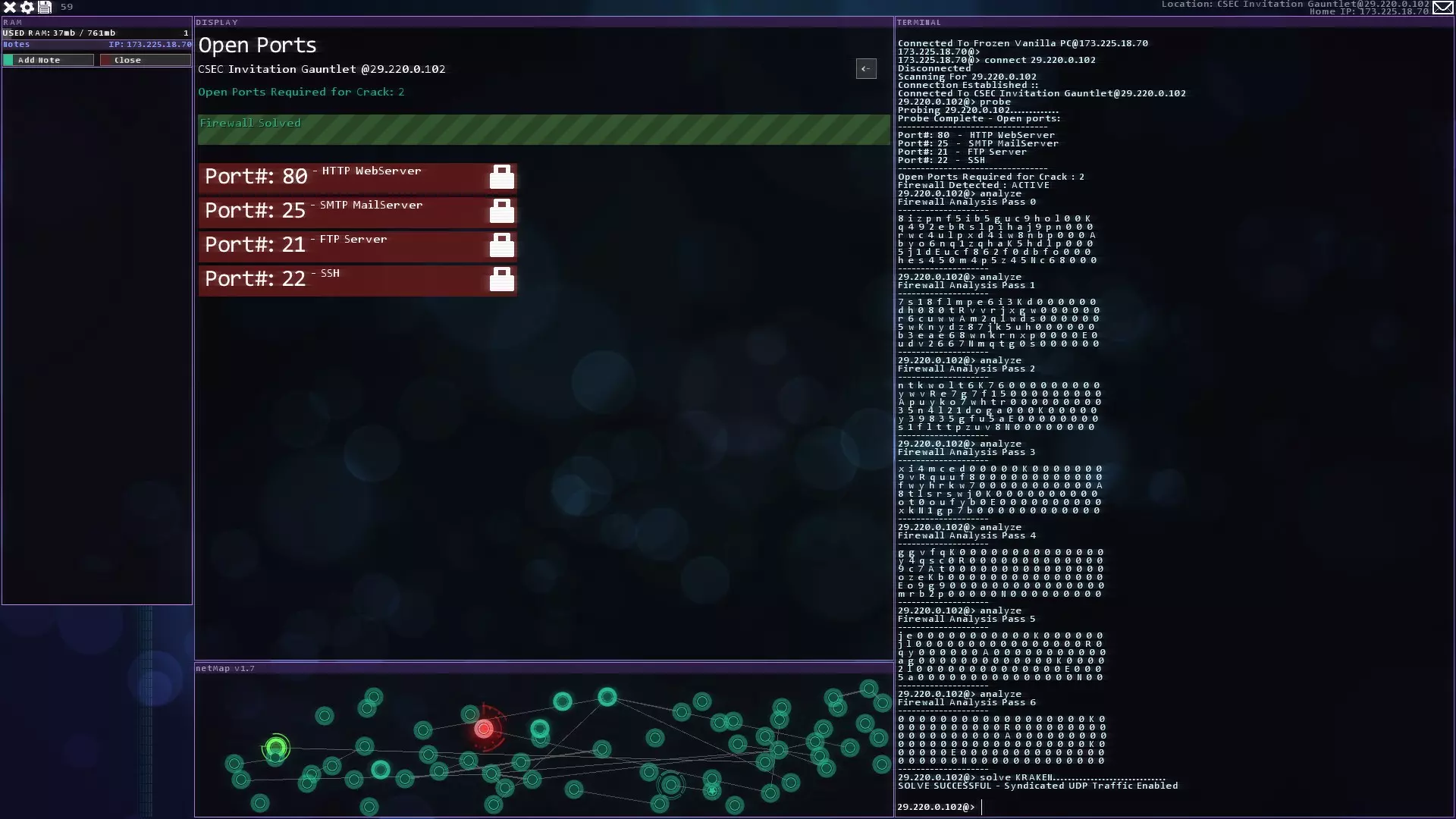Select the red highlighted node on netMap
Screen dimensions: 1456x819
484,729
